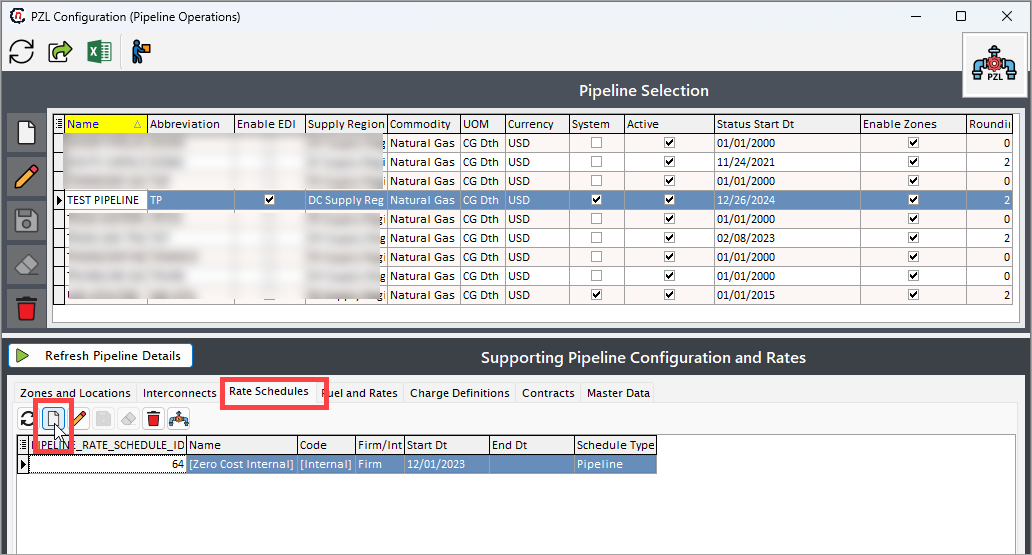Open the Master Data tab

pos(618,393)
